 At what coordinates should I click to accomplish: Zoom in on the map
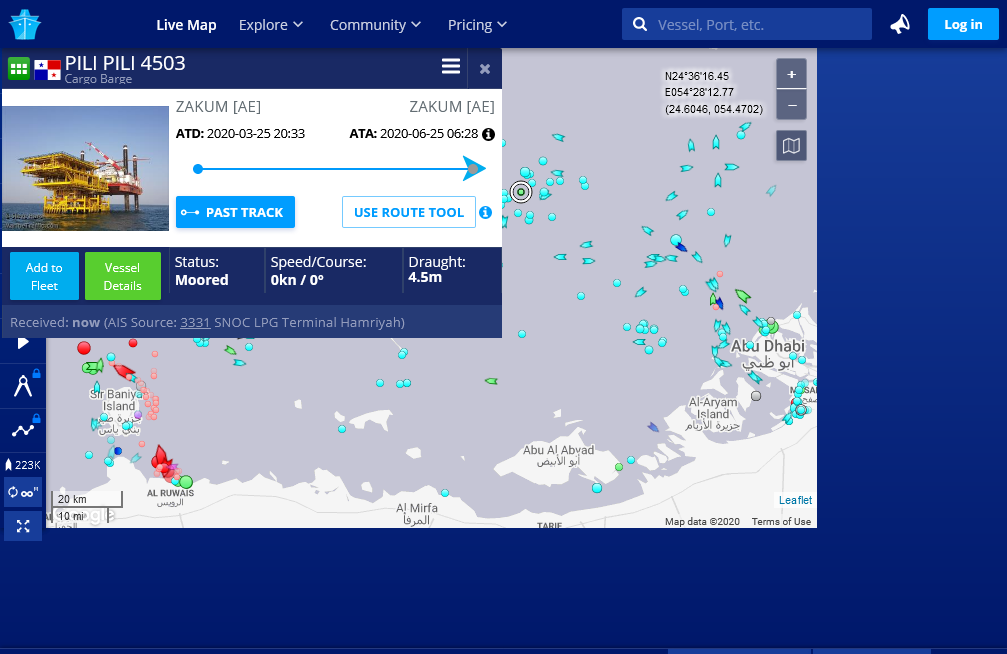[791, 75]
